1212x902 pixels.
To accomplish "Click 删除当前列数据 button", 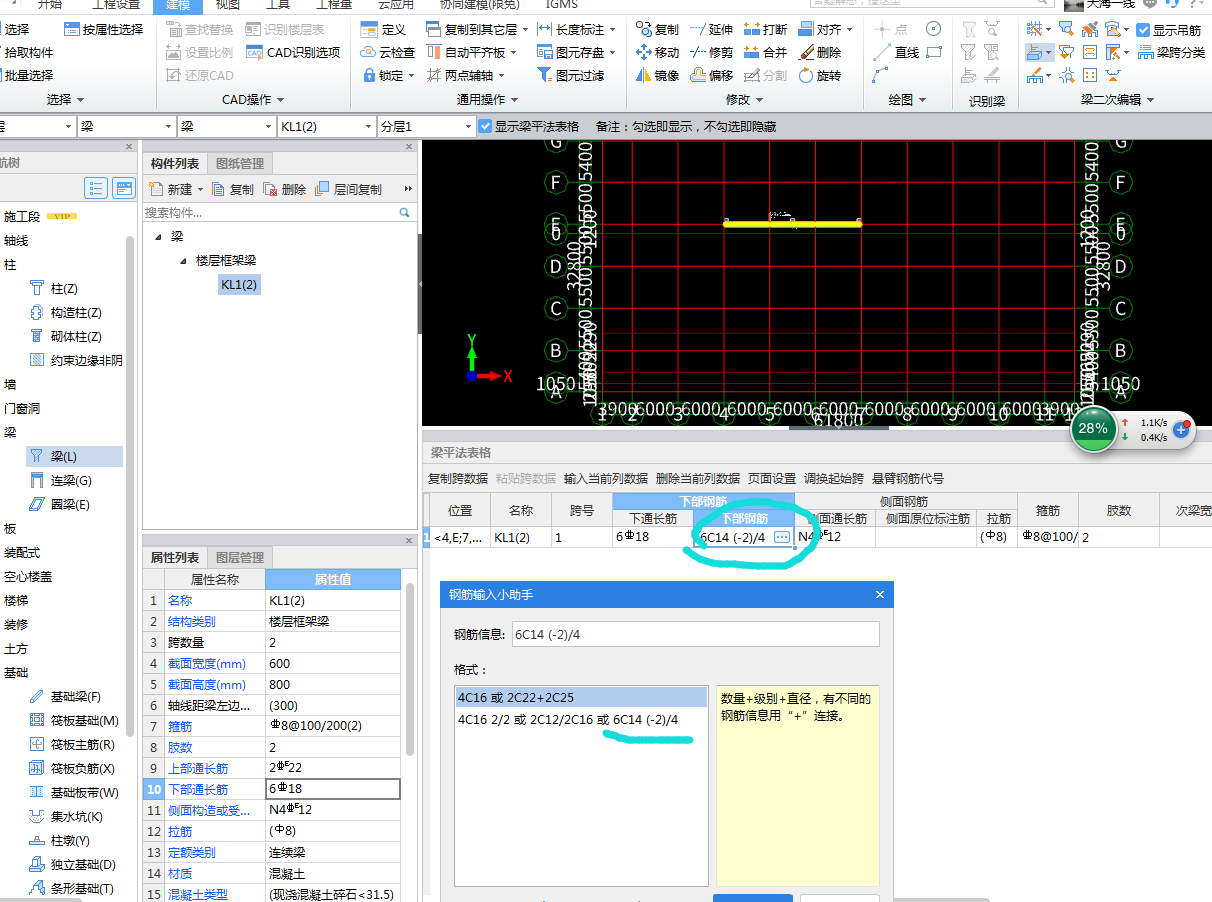I will [x=698, y=479].
